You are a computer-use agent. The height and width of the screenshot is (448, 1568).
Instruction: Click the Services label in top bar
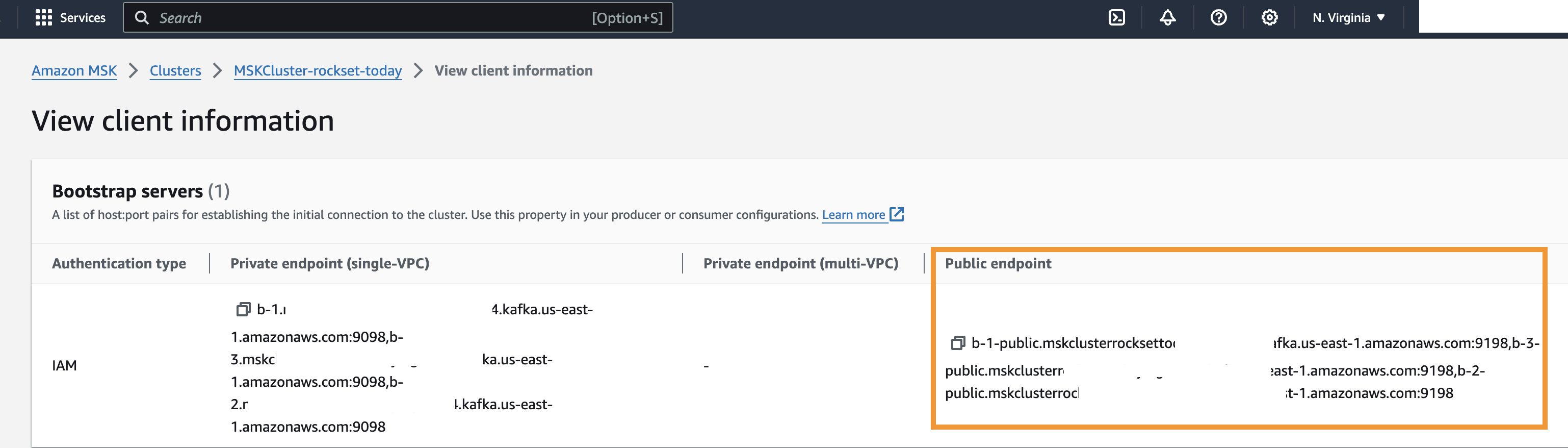pyautogui.click(x=83, y=18)
